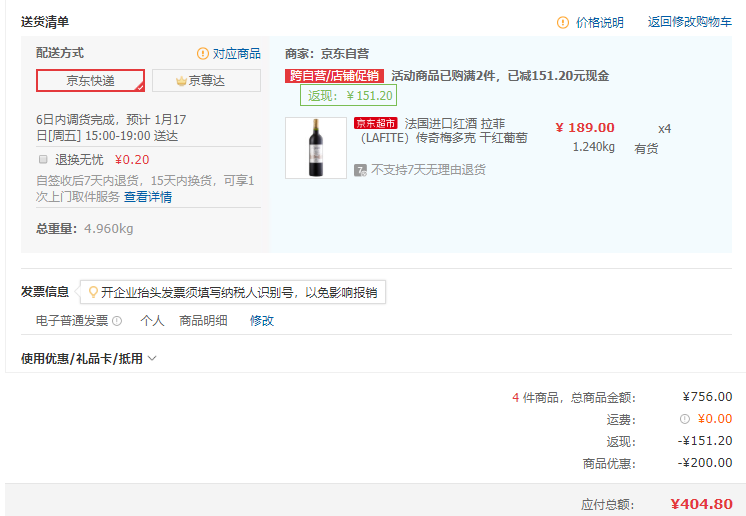Open the Lafite wine bottle thumbnail
The width and height of the screenshot is (746, 516).
point(316,148)
